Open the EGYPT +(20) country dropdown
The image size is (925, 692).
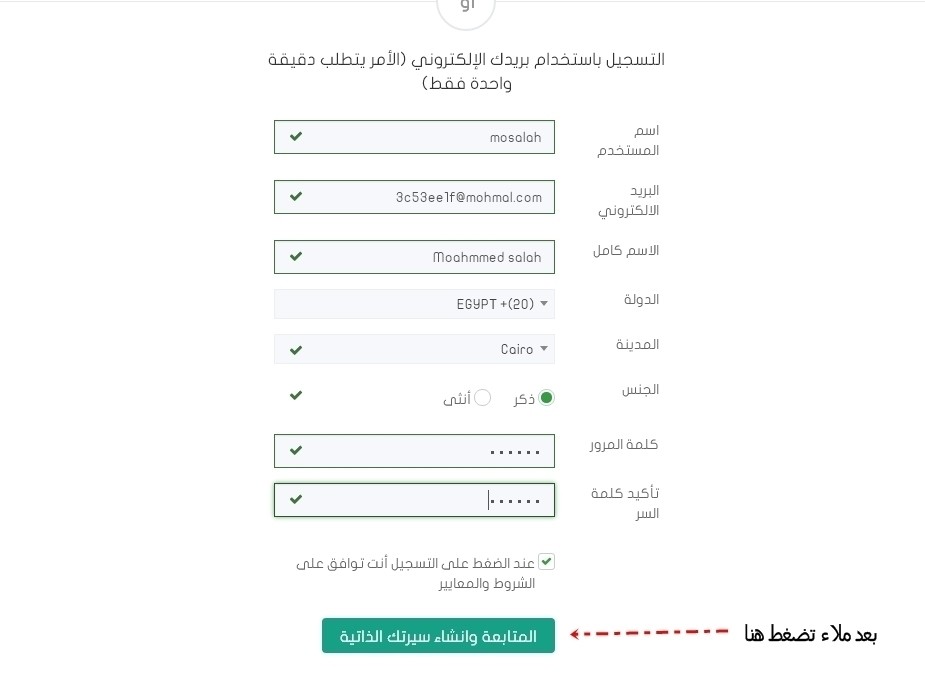pyautogui.click(x=414, y=304)
